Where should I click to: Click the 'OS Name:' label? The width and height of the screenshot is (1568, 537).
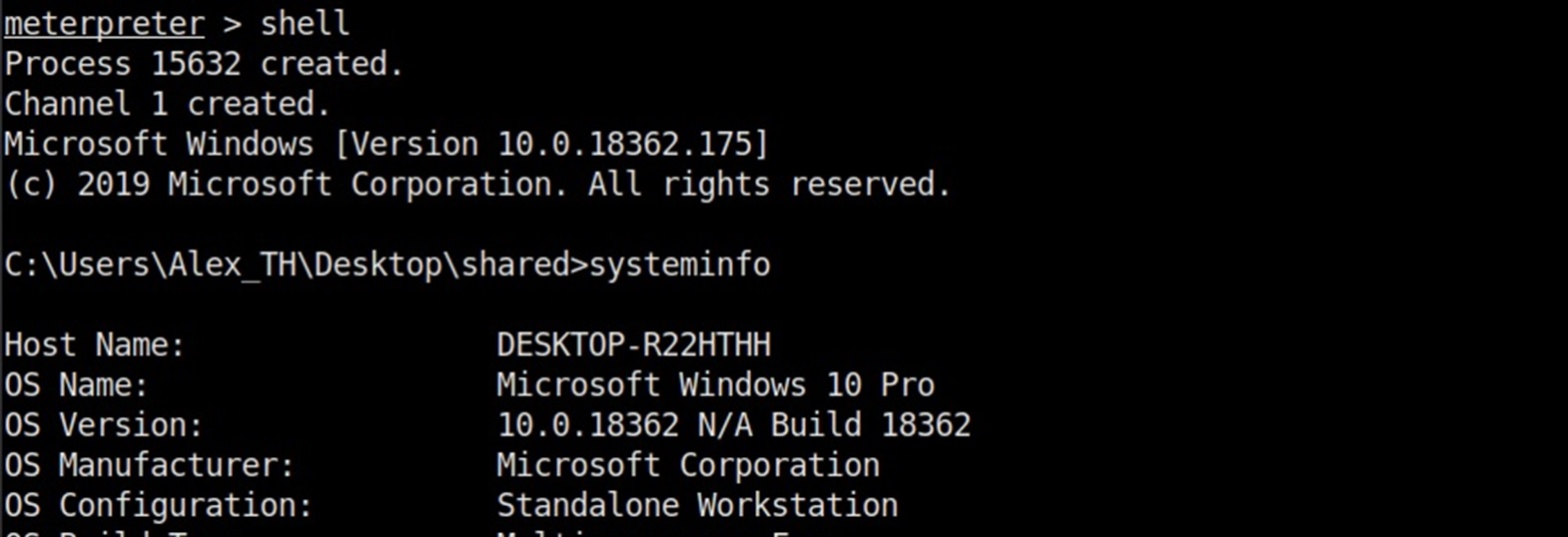(76, 385)
